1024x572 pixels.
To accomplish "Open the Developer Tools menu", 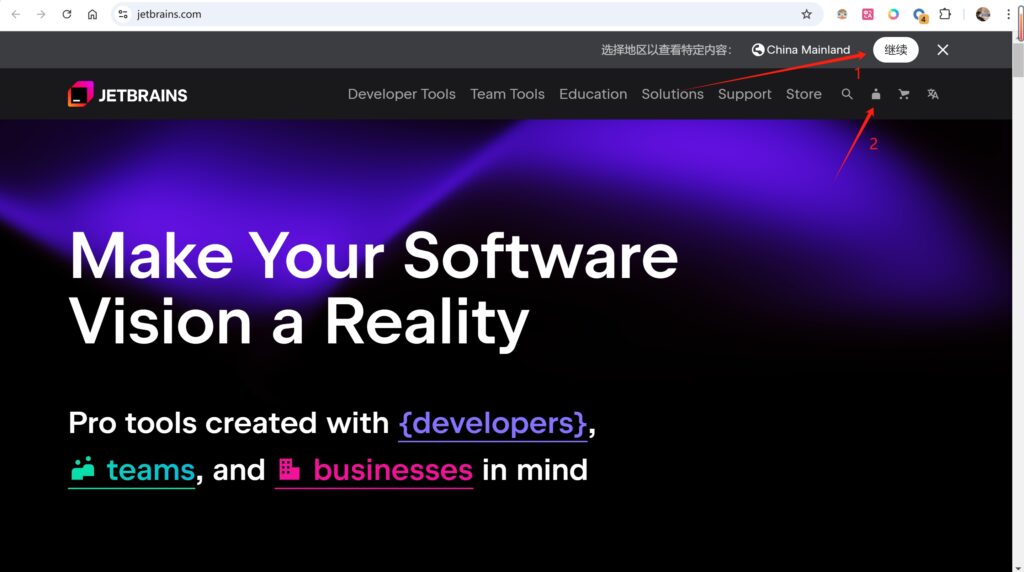I will point(402,94).
